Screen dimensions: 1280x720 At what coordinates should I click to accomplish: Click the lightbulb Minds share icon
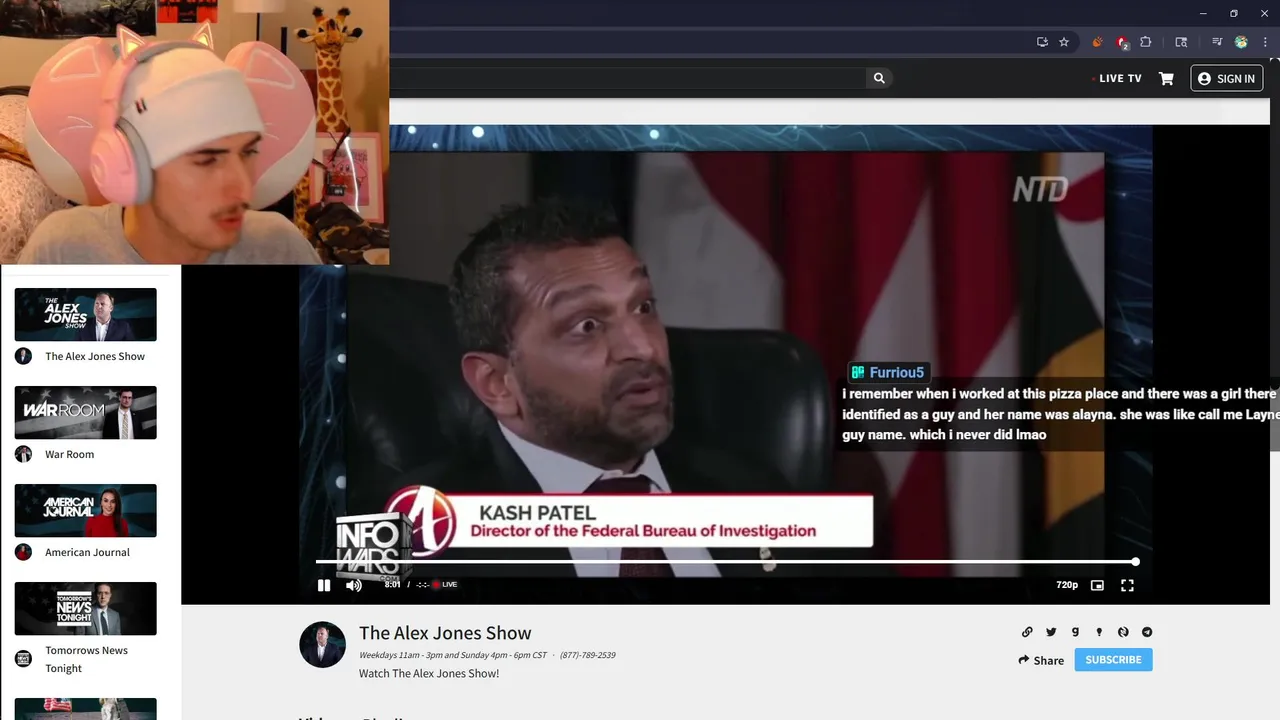click(x=1099, y=632)
